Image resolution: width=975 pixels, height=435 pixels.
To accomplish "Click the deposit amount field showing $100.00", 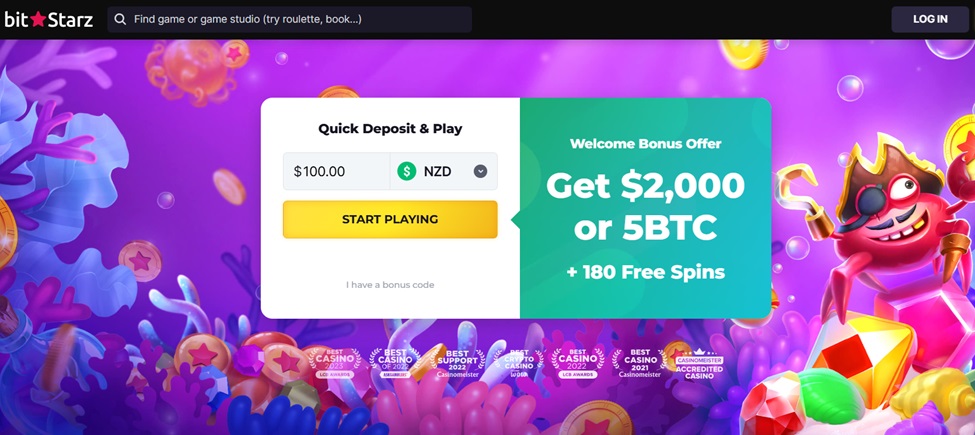I will coord(335,171).
